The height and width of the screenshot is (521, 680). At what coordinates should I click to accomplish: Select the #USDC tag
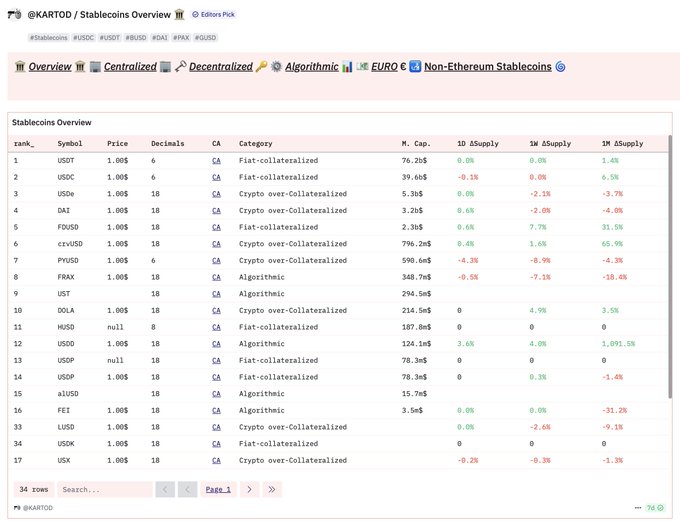coord(83,38)
